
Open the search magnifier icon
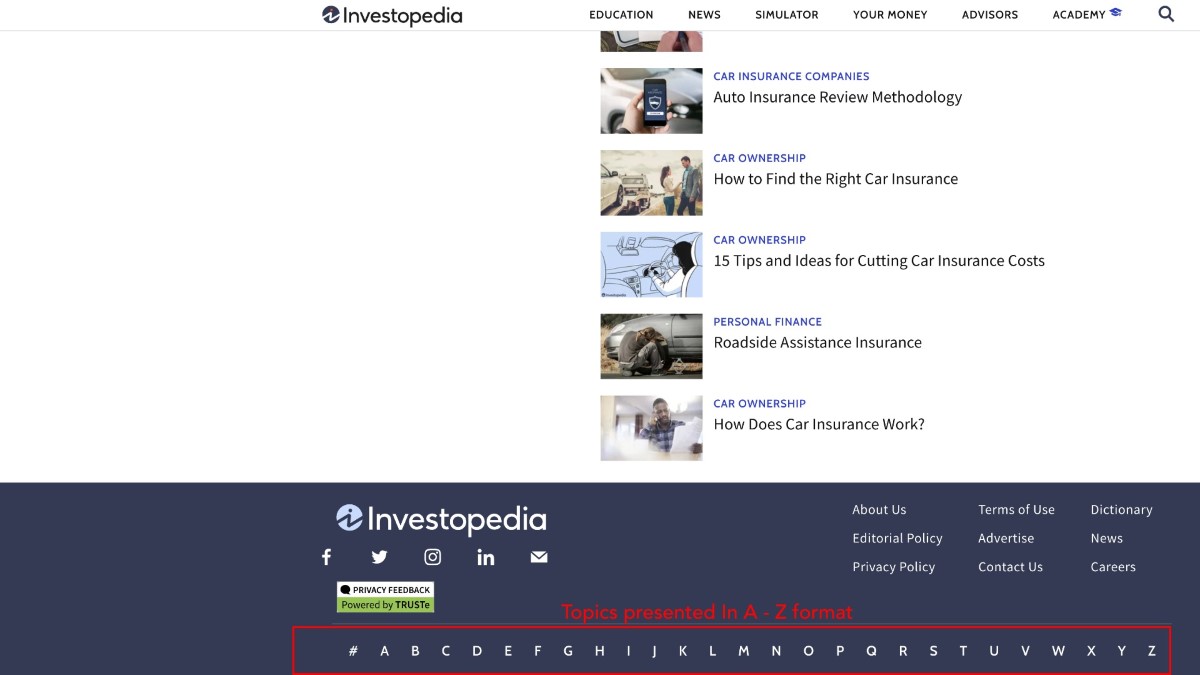[x=1166, y=14]
